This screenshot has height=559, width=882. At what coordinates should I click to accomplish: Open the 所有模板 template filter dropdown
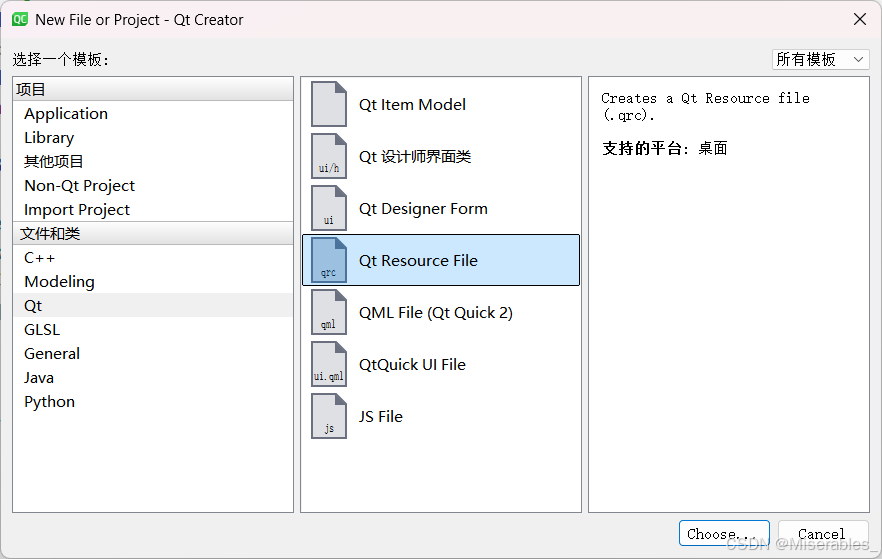coord(820,59)
